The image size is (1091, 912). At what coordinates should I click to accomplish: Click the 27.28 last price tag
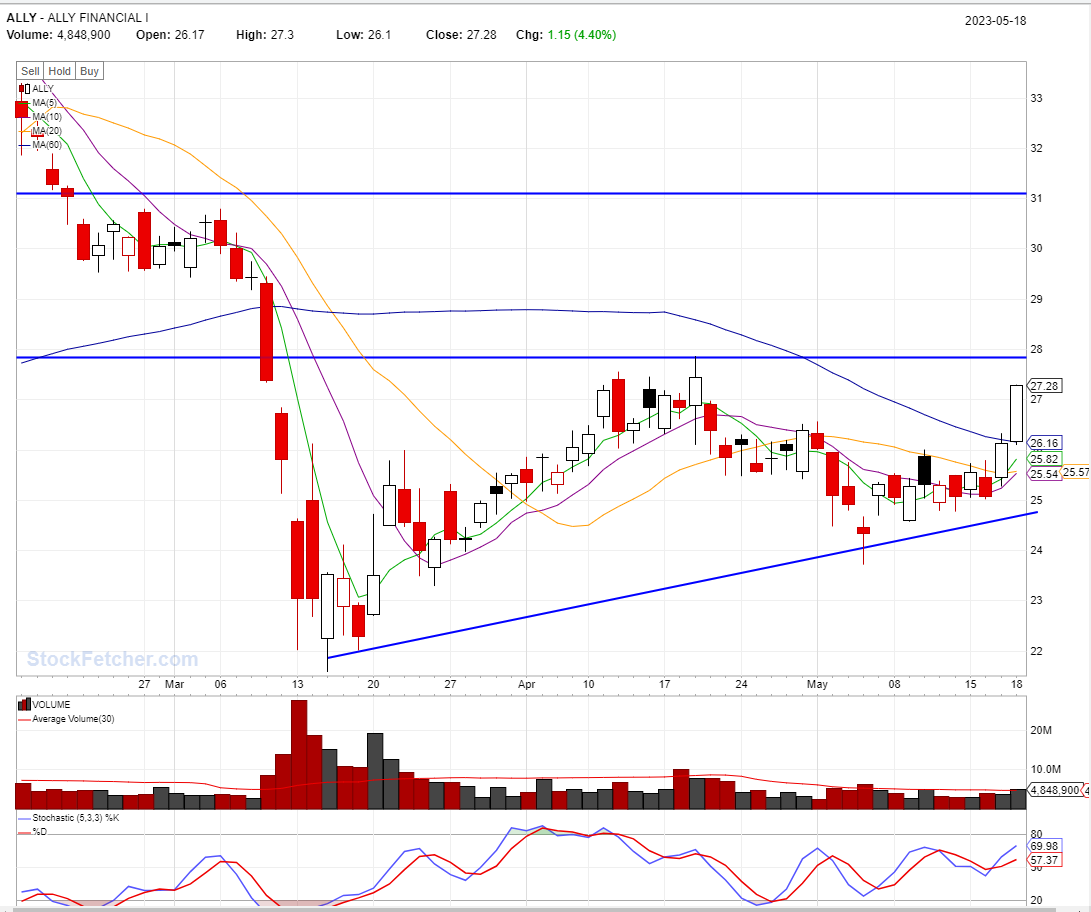pos(1044,386)
